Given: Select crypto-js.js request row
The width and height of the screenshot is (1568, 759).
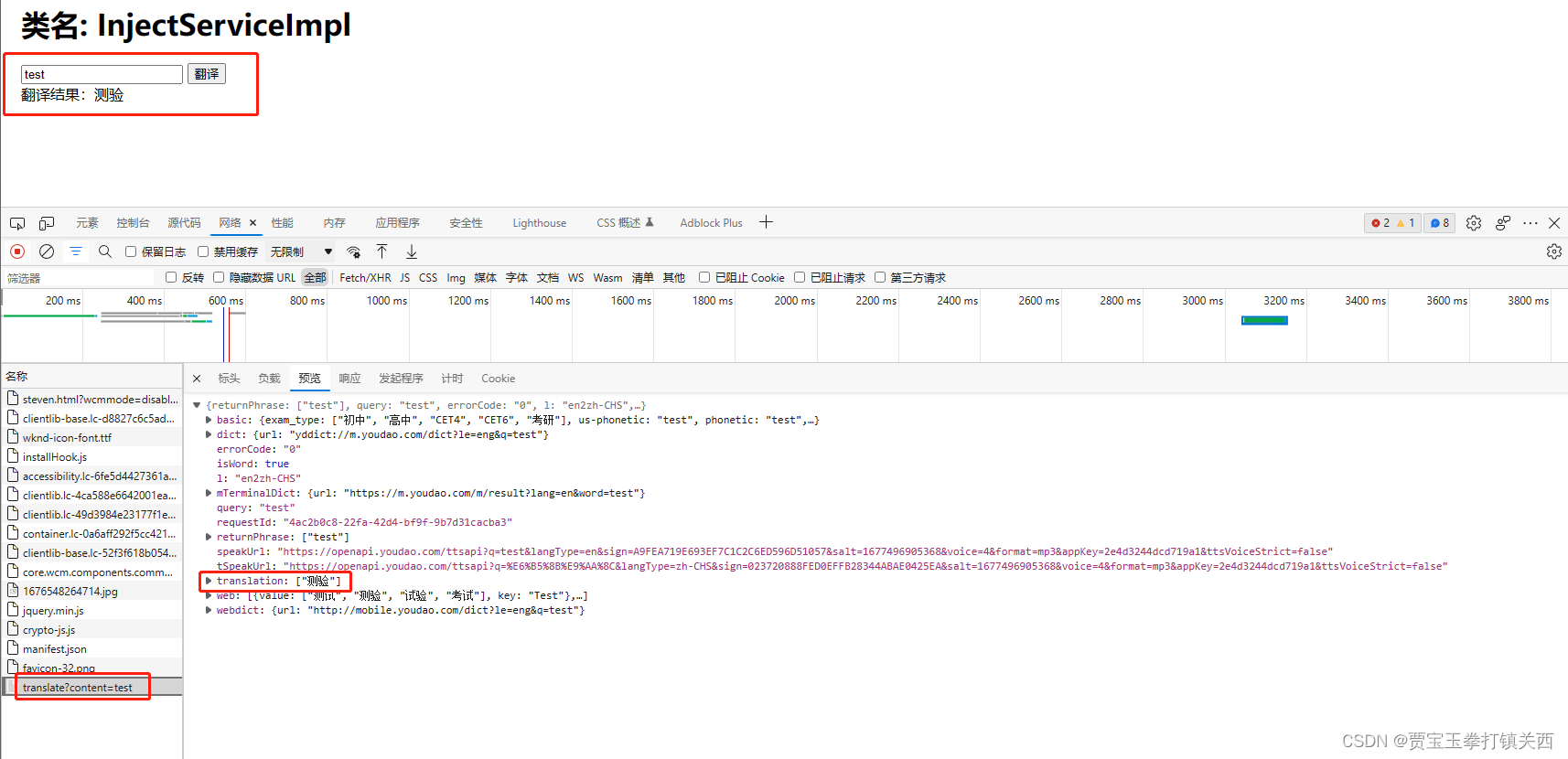Looking at the screenshot, I should tap(91, 629).
